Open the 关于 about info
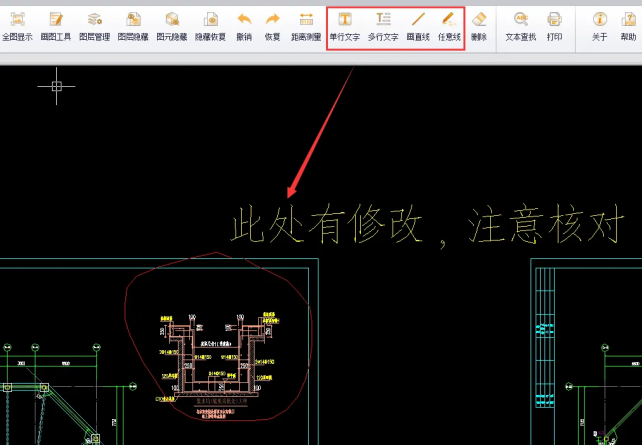Image resolution: width=642 pixels, height=445 pixels. click(599, 25)
